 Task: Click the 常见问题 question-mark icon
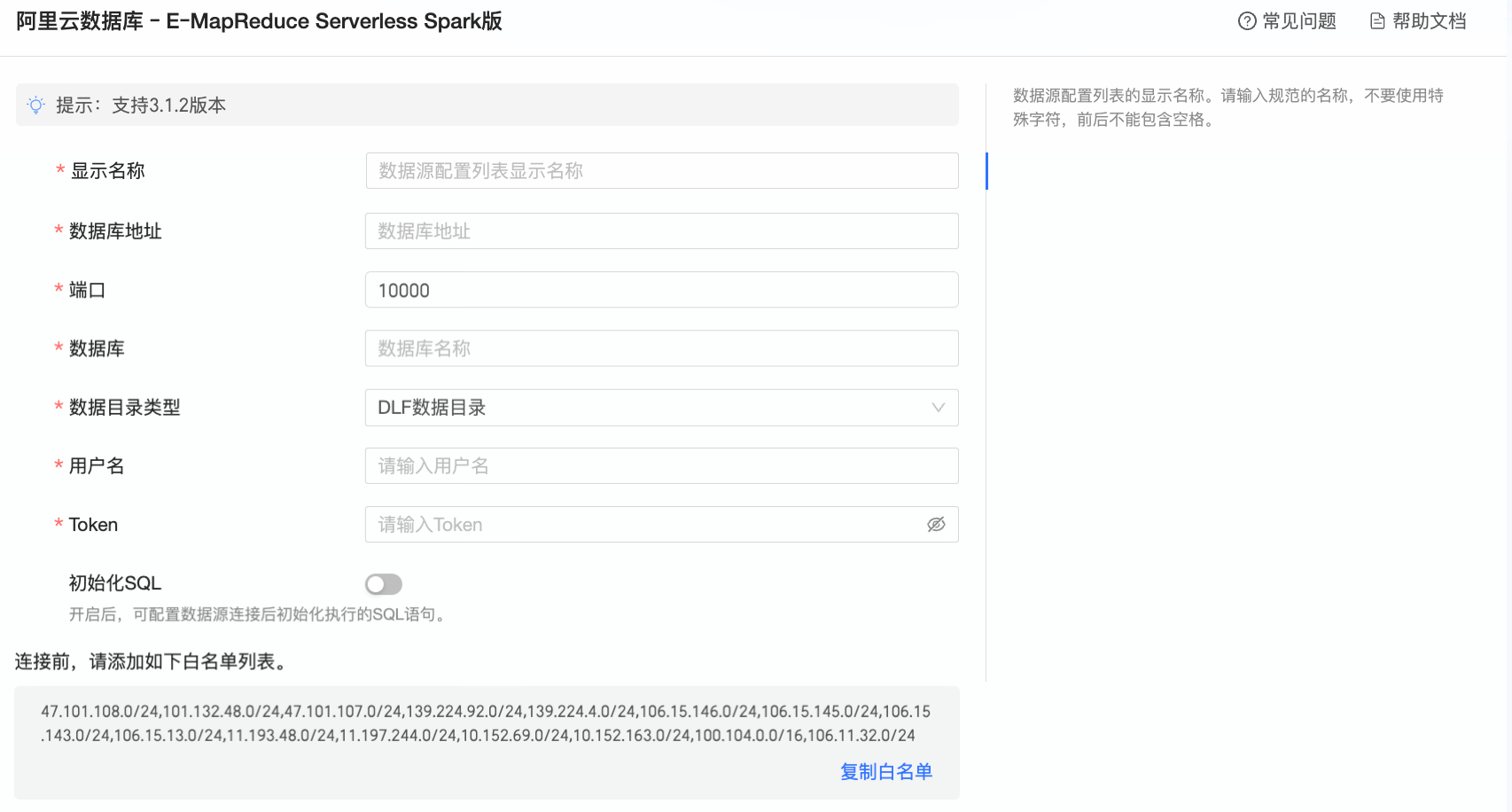tap(1247, 21)
